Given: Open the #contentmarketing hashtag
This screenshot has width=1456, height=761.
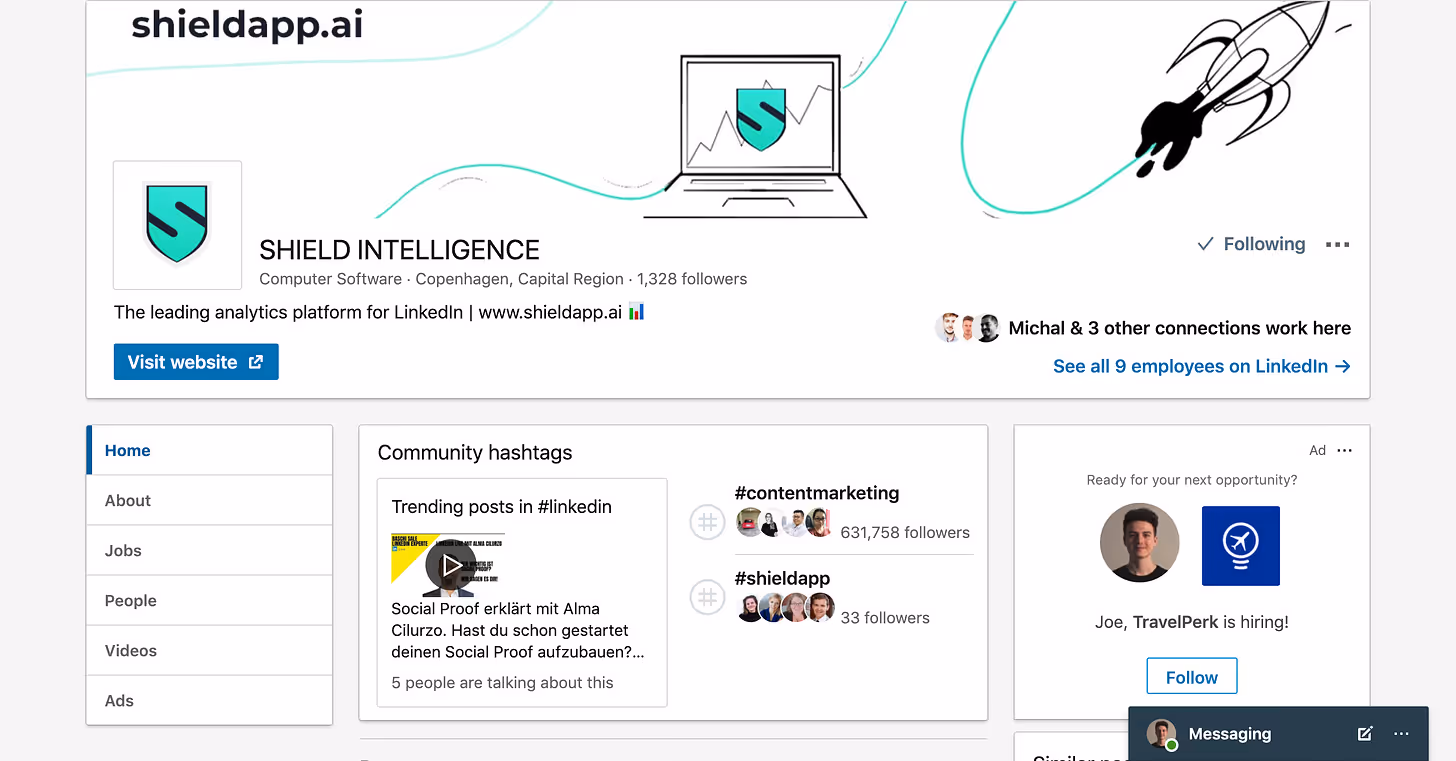Looking at the screenshot, I should click(816, 493).
